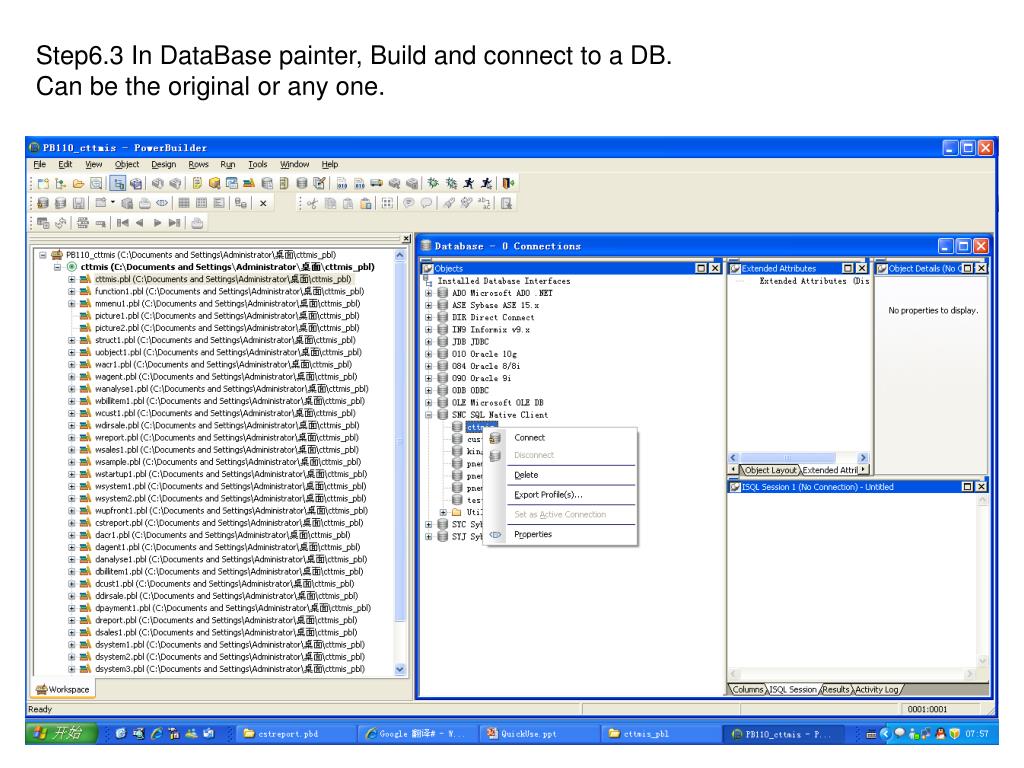This screenshot has height=768, width=1024.
Task: Switch to the Object Layout tab
Action: tap(771, 470)
